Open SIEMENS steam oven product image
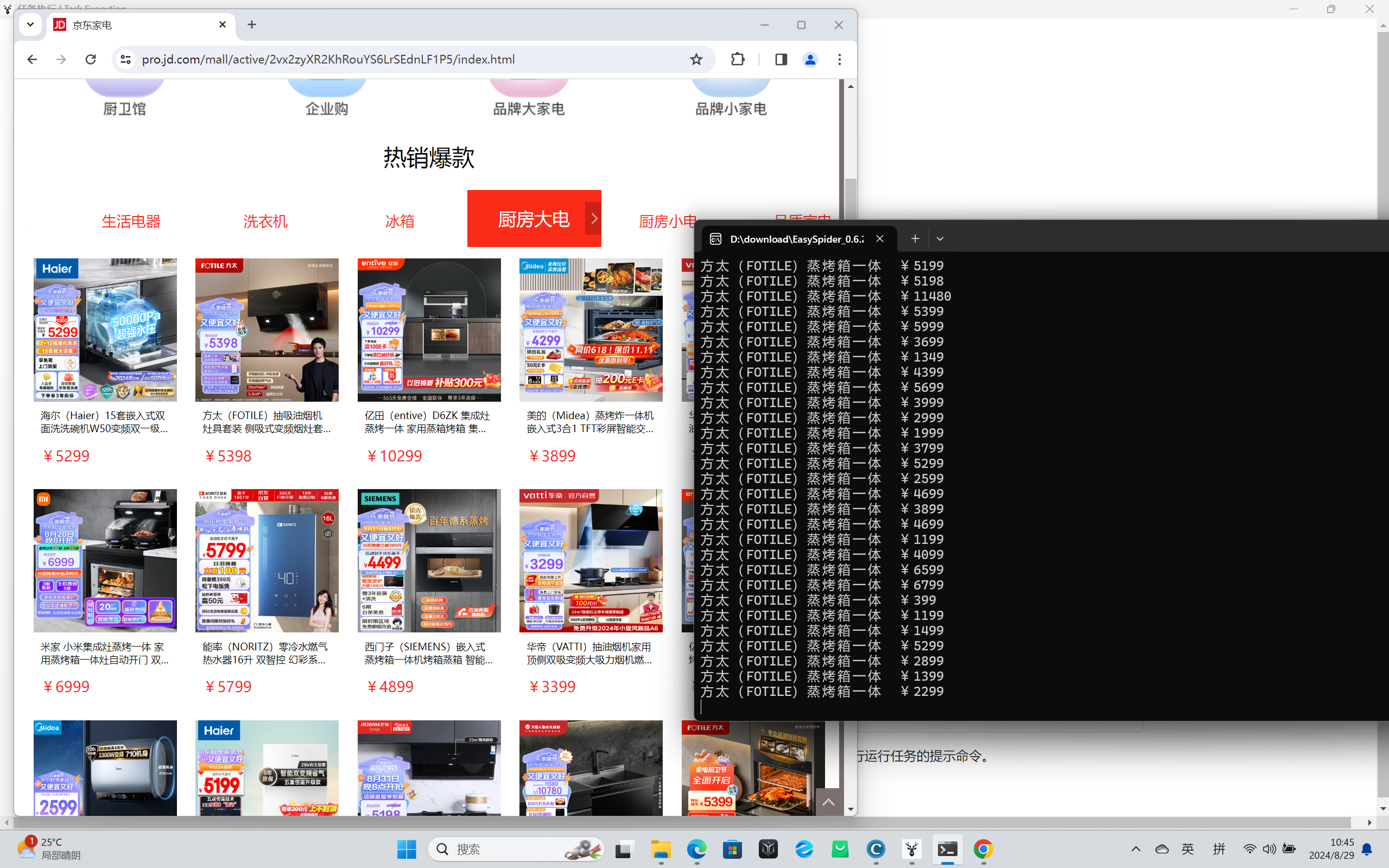 [x=429, y=561]
